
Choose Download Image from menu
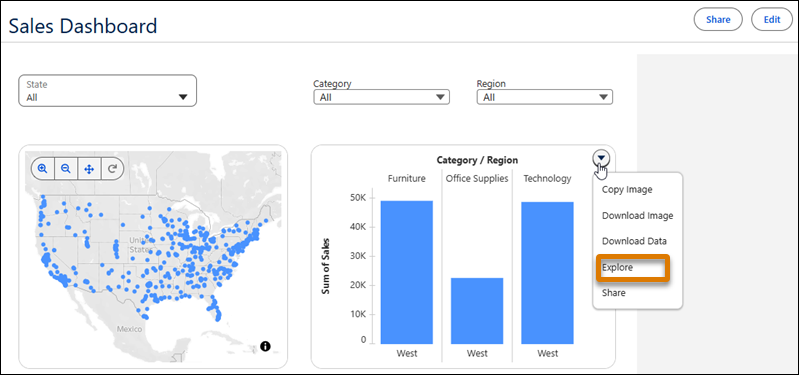pyautogui.click(x=637, y=216)
